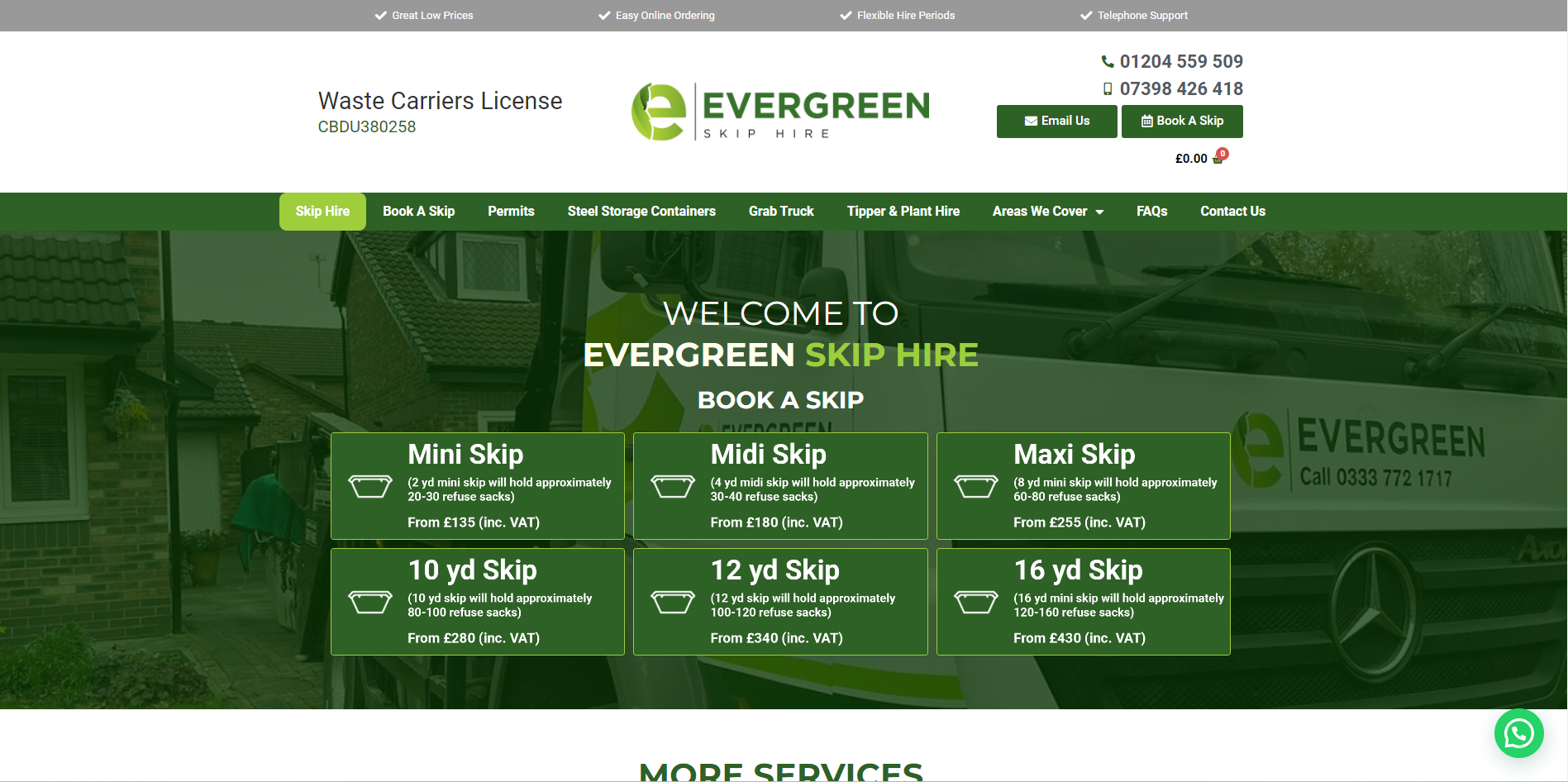
Task: Click the Permits navigation link
Action: (511, 212)
